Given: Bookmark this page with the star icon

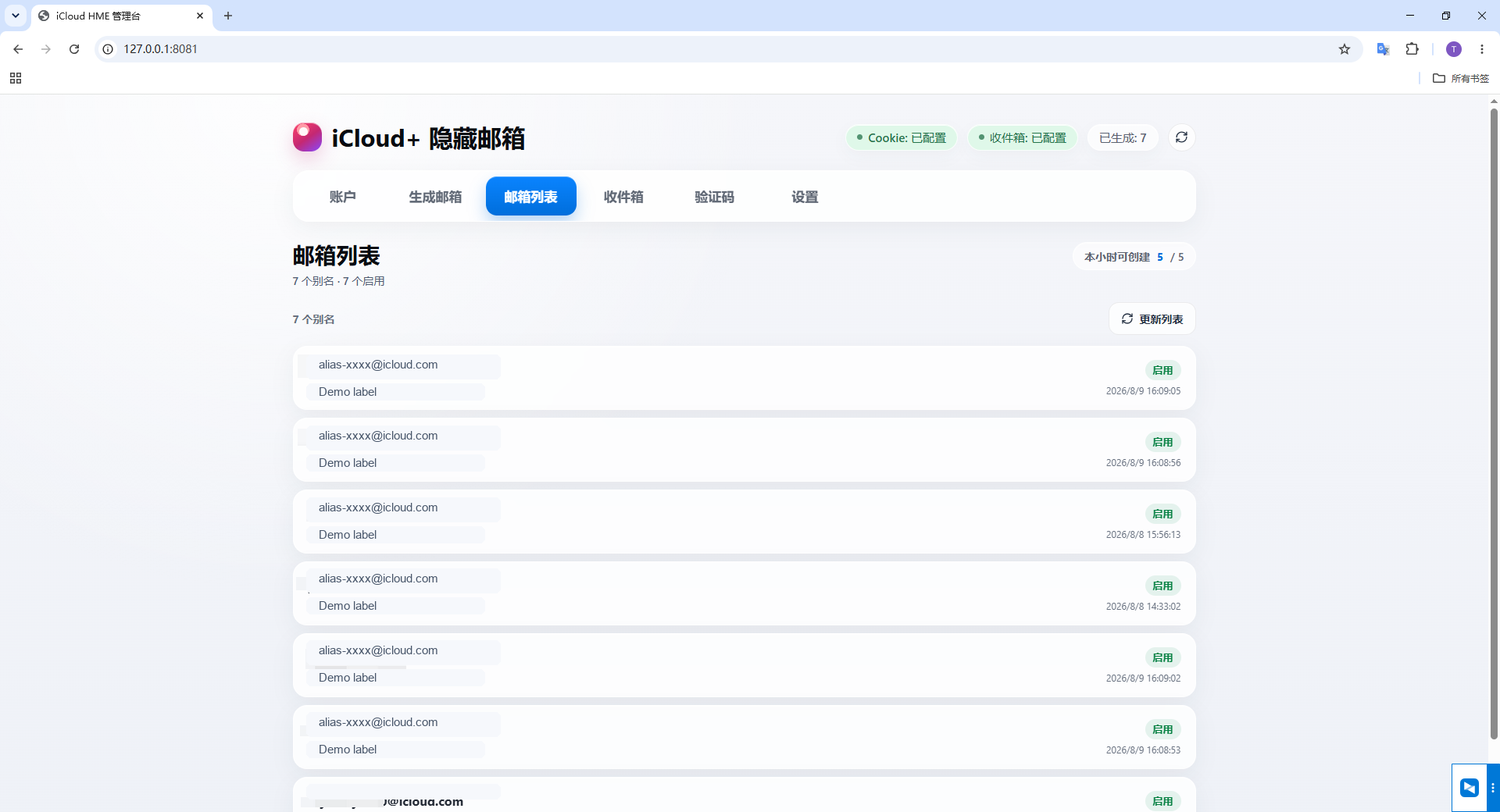Looking at the screenshot, I should tap(1345, 49).
